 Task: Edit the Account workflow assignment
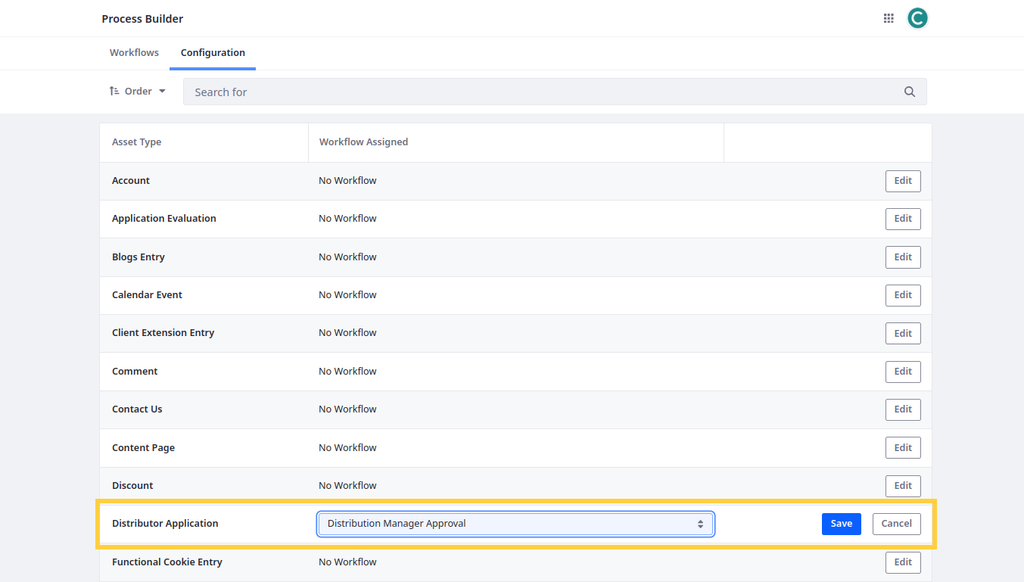[x=902, y=181]
